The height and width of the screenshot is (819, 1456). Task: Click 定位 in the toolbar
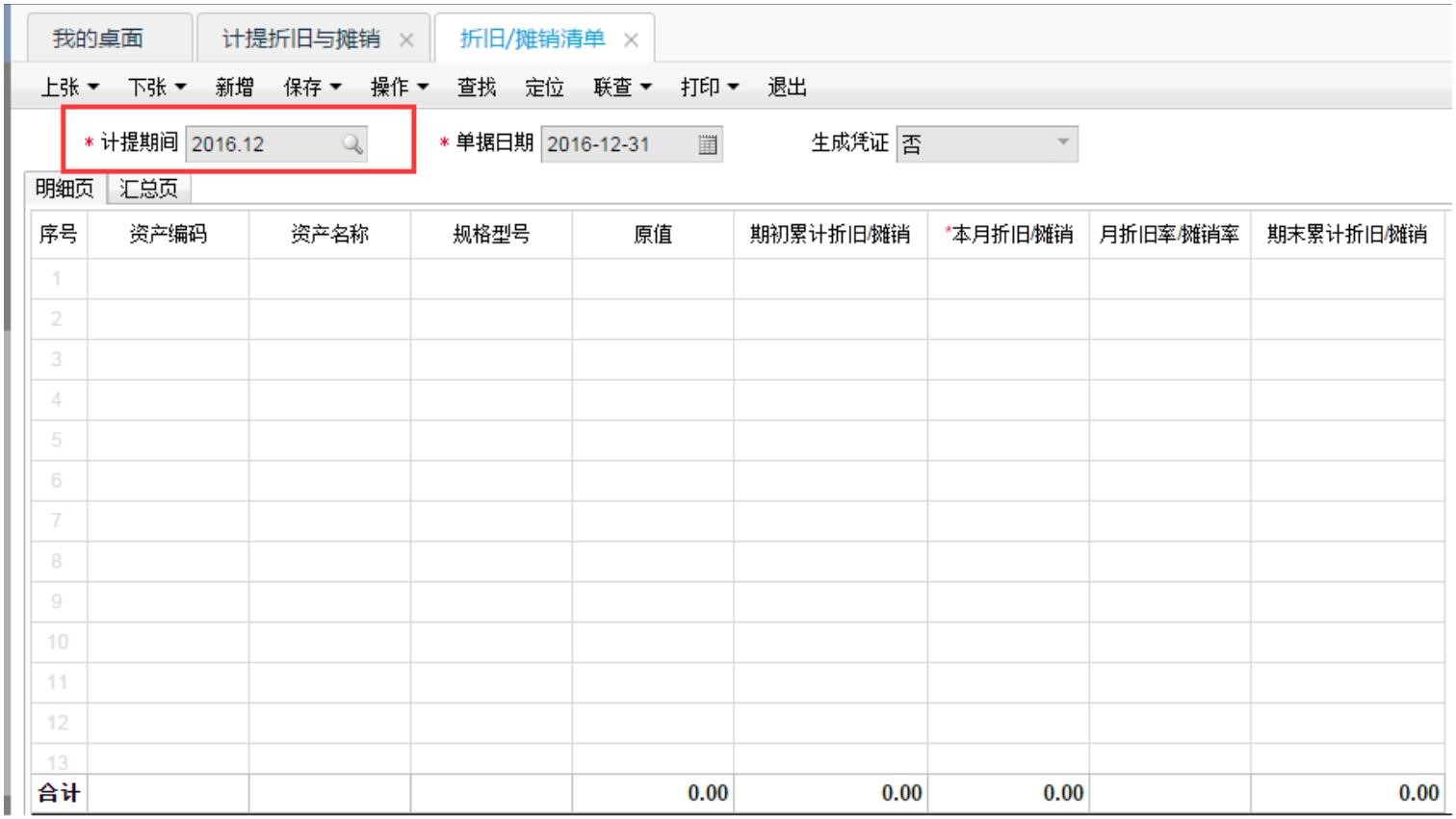pyautogui.click(x=544, y=88)
